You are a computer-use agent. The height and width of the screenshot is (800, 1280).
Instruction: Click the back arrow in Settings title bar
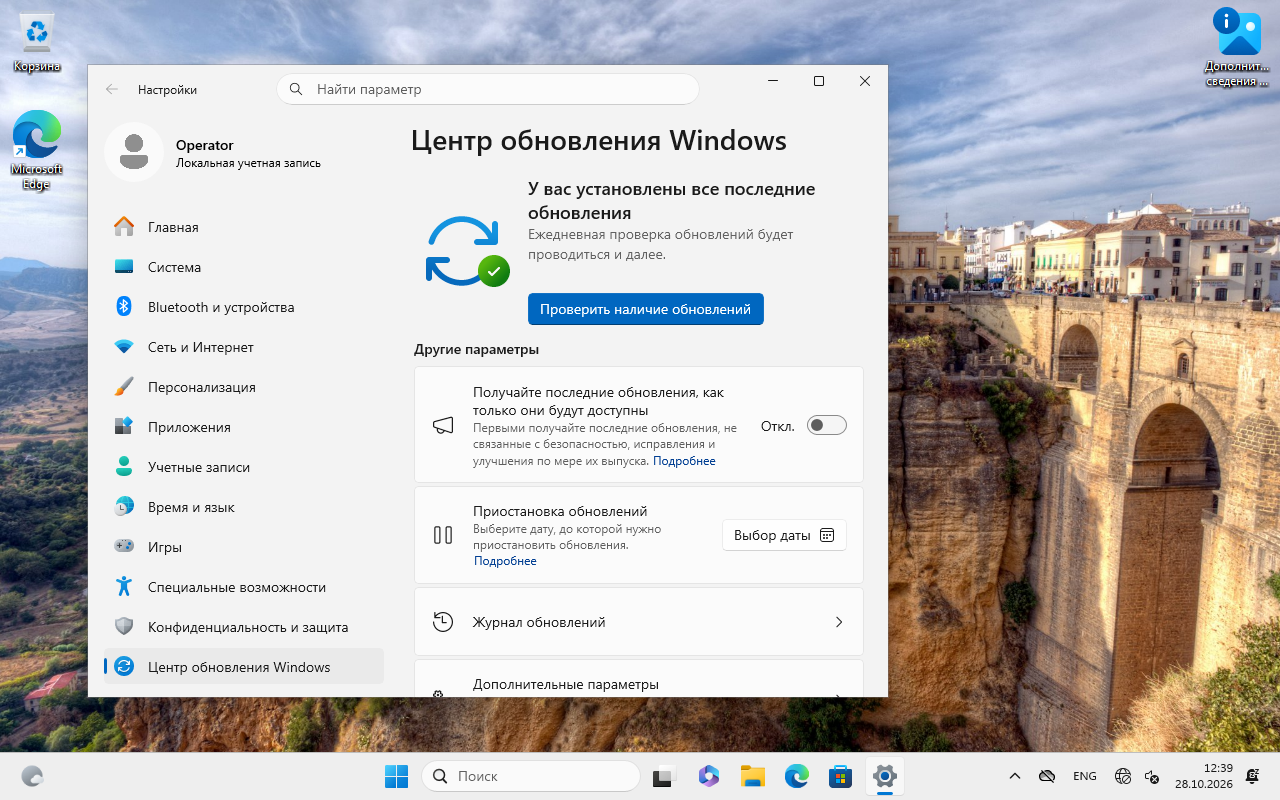point(112,89)
